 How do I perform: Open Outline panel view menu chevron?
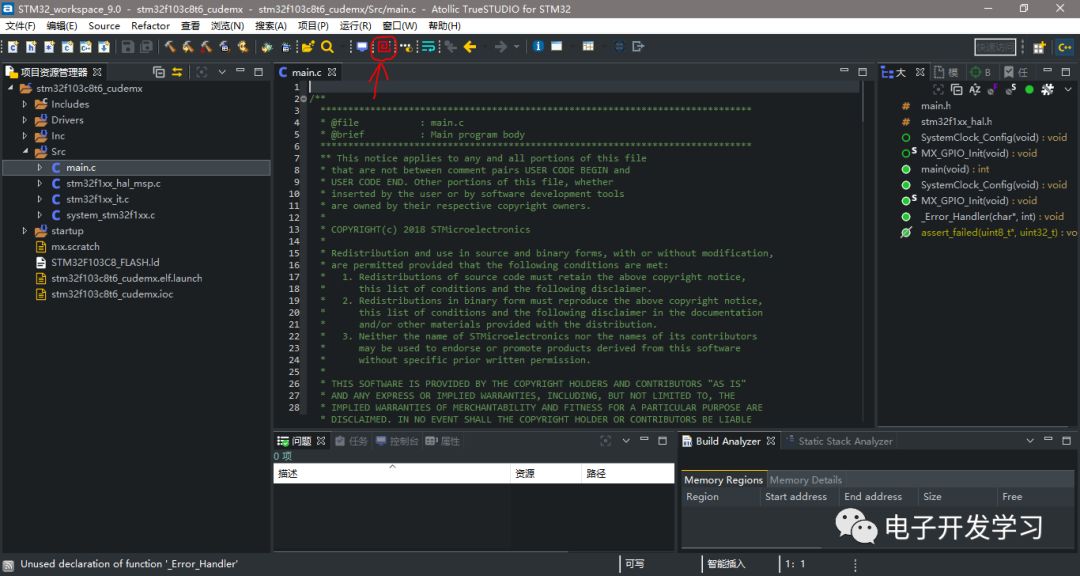tap(1068, 90)
